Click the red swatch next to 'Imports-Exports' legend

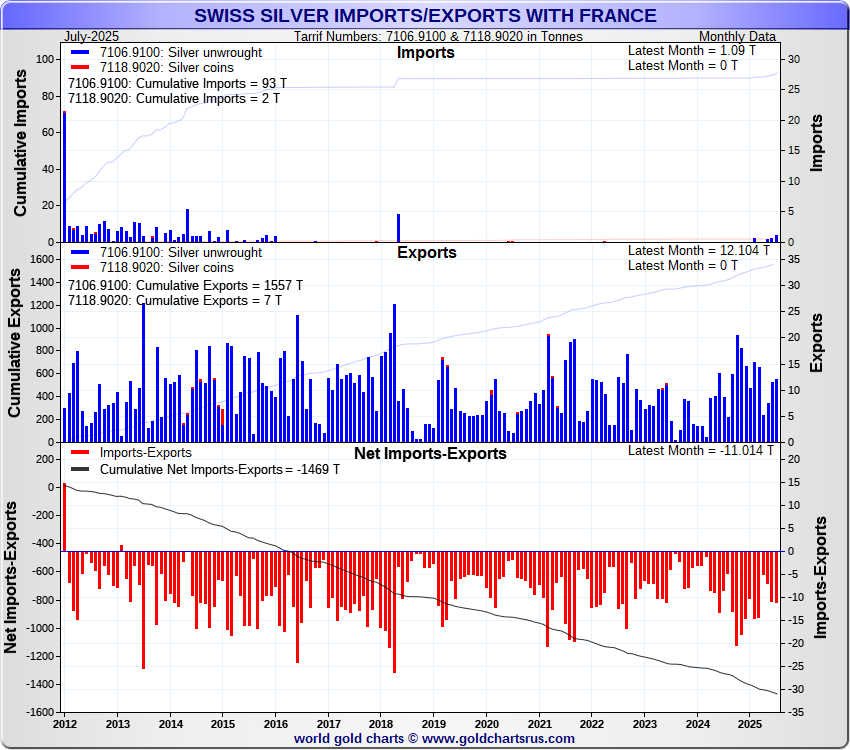click(80, 452)
